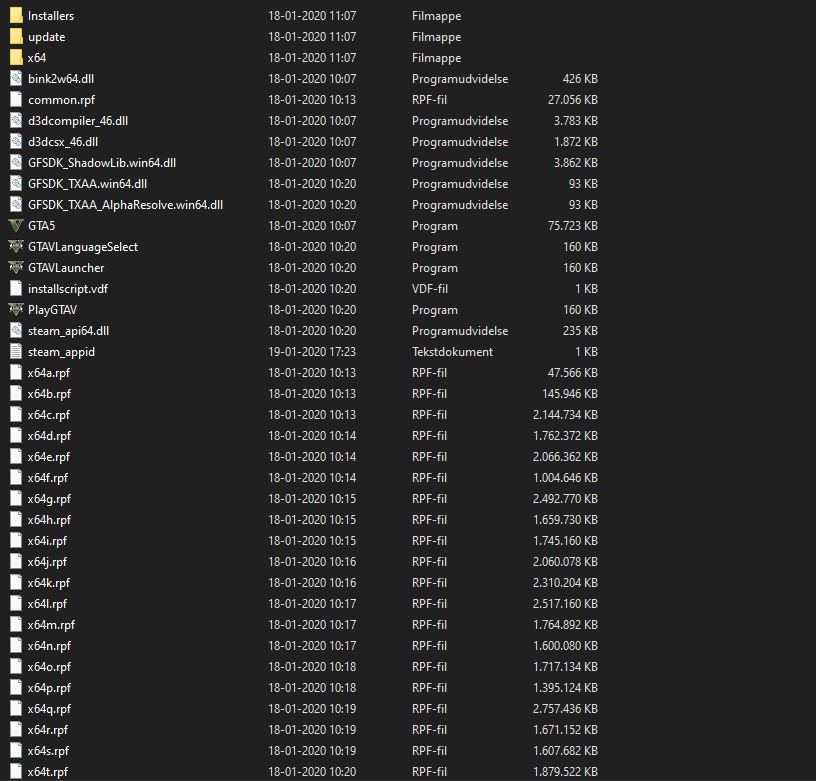Click the x64j.rpf file icon

16,562
